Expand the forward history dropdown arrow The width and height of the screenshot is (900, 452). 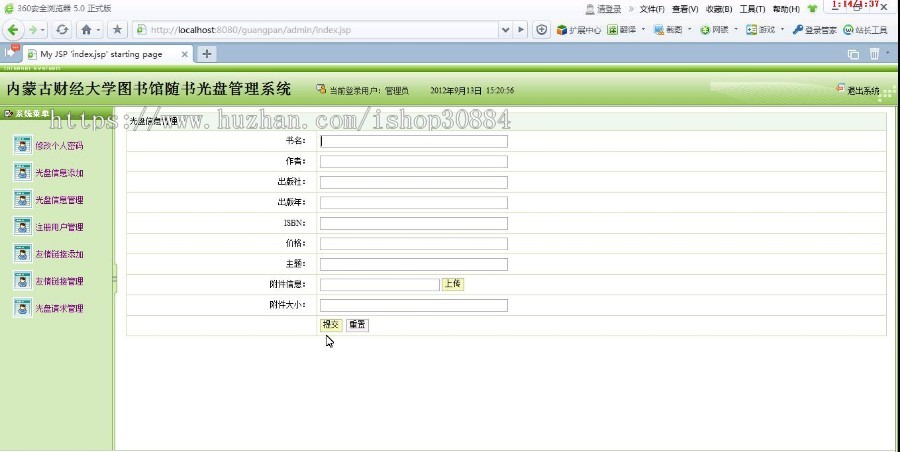pos(43,30)
